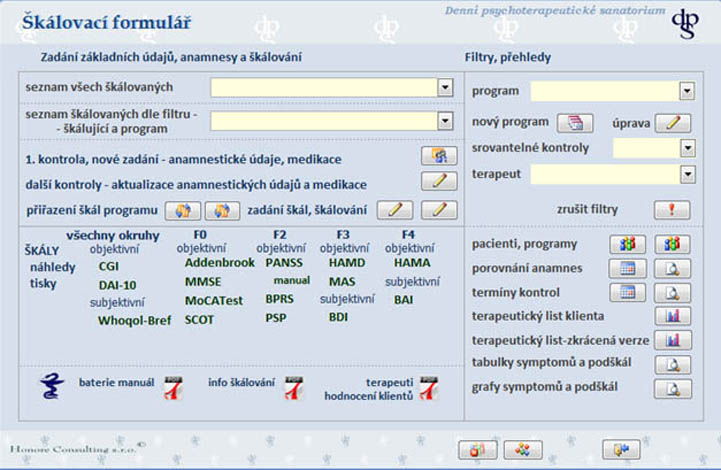Viewport: 721px width, 470px height.
Task: Open the 'grafy symptomů a podškál' preview icon
Action: tap(673, 388)
